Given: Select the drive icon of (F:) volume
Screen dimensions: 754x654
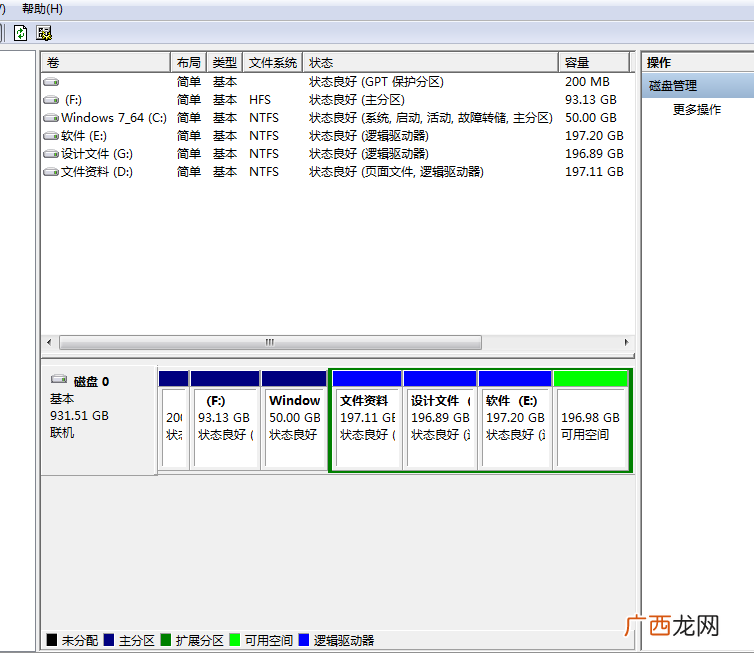Looking at the screenshot, I should click(x=51, y=100).
